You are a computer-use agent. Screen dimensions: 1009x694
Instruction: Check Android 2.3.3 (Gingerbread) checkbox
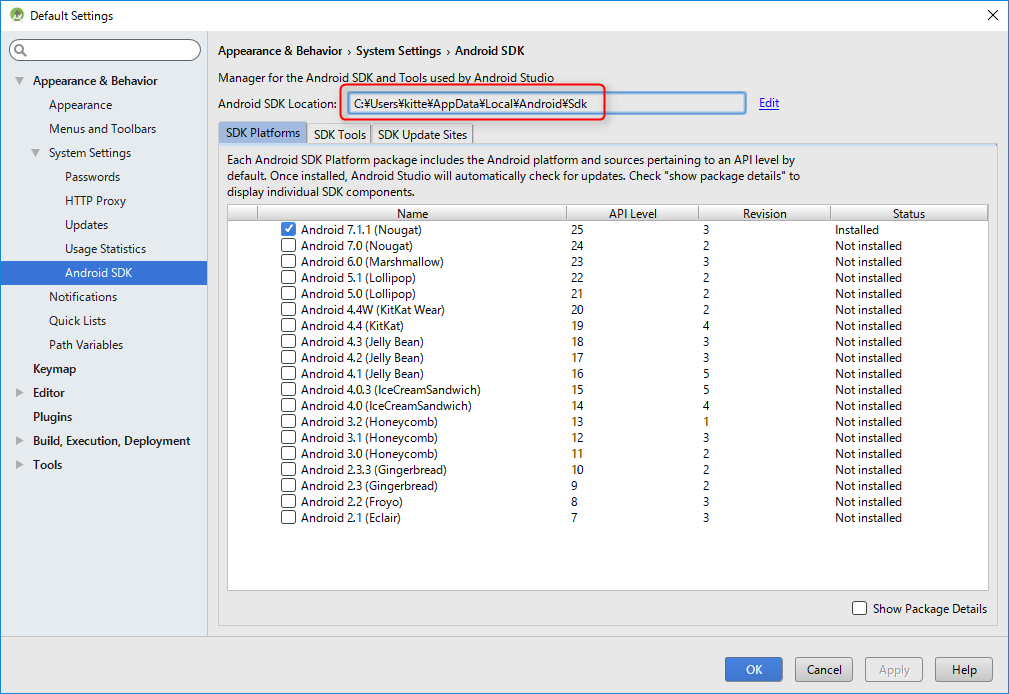(x=288, y=469)
